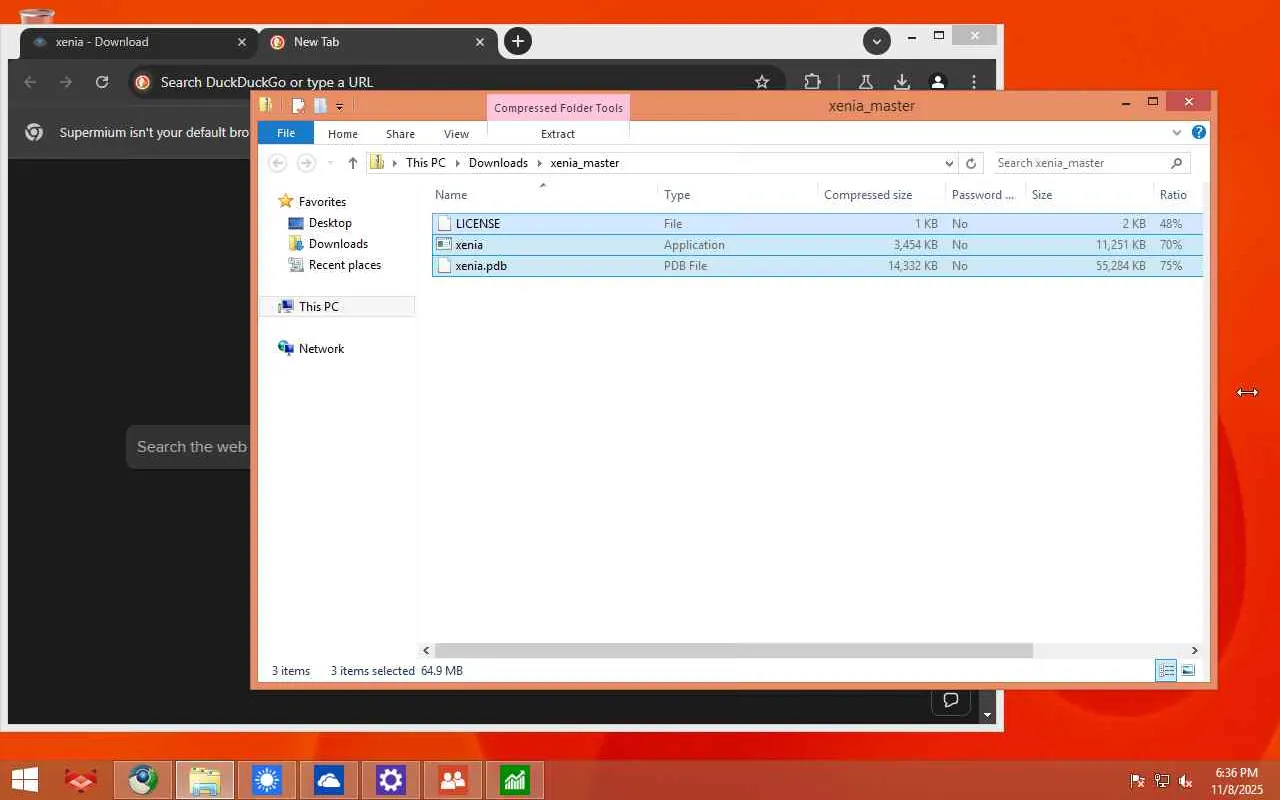The width and height of the screenshot is (1280, 800).
Task: Open the Finance app from taskbar
Action: click(514, 780)
